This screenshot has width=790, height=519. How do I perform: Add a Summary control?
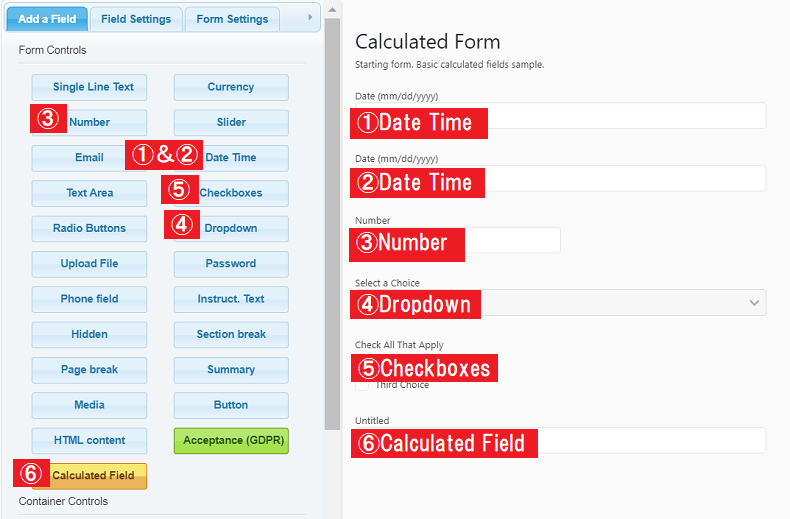pos(231,369)
